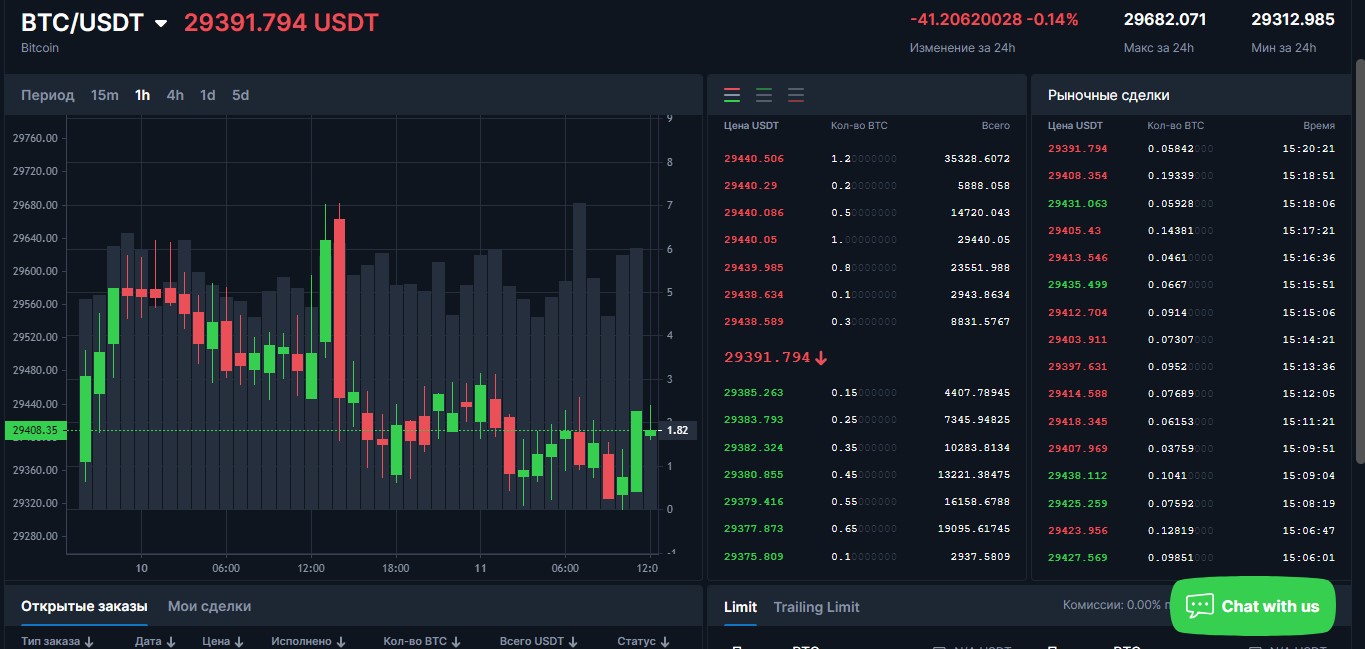Click the total 35328.6072 in the order book
1365x649 pixels.
(x=977, y=159)
